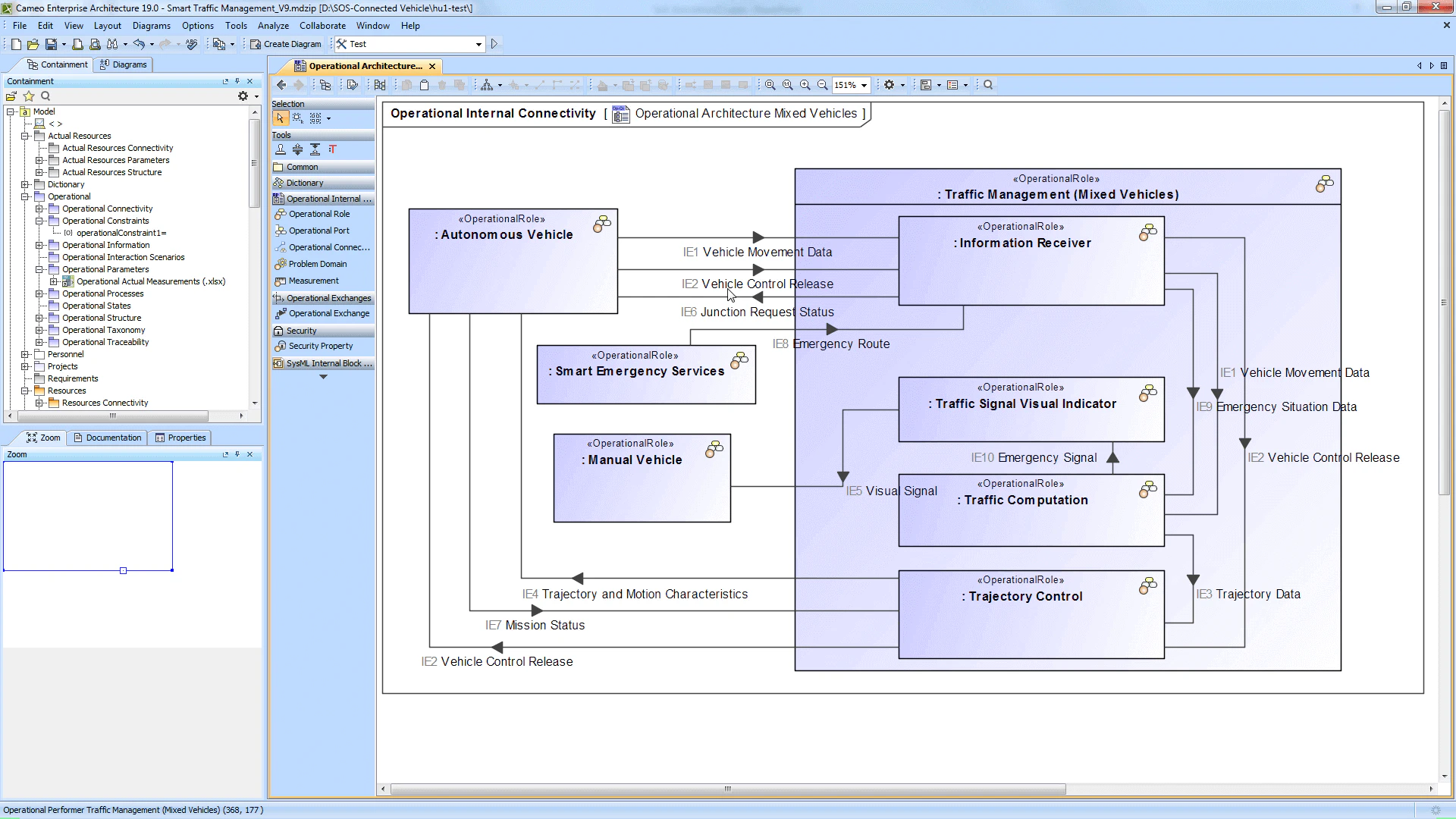
Task: Choose the Operational Exchange tool
Action: pyautogui.click(x=328, y=313)
